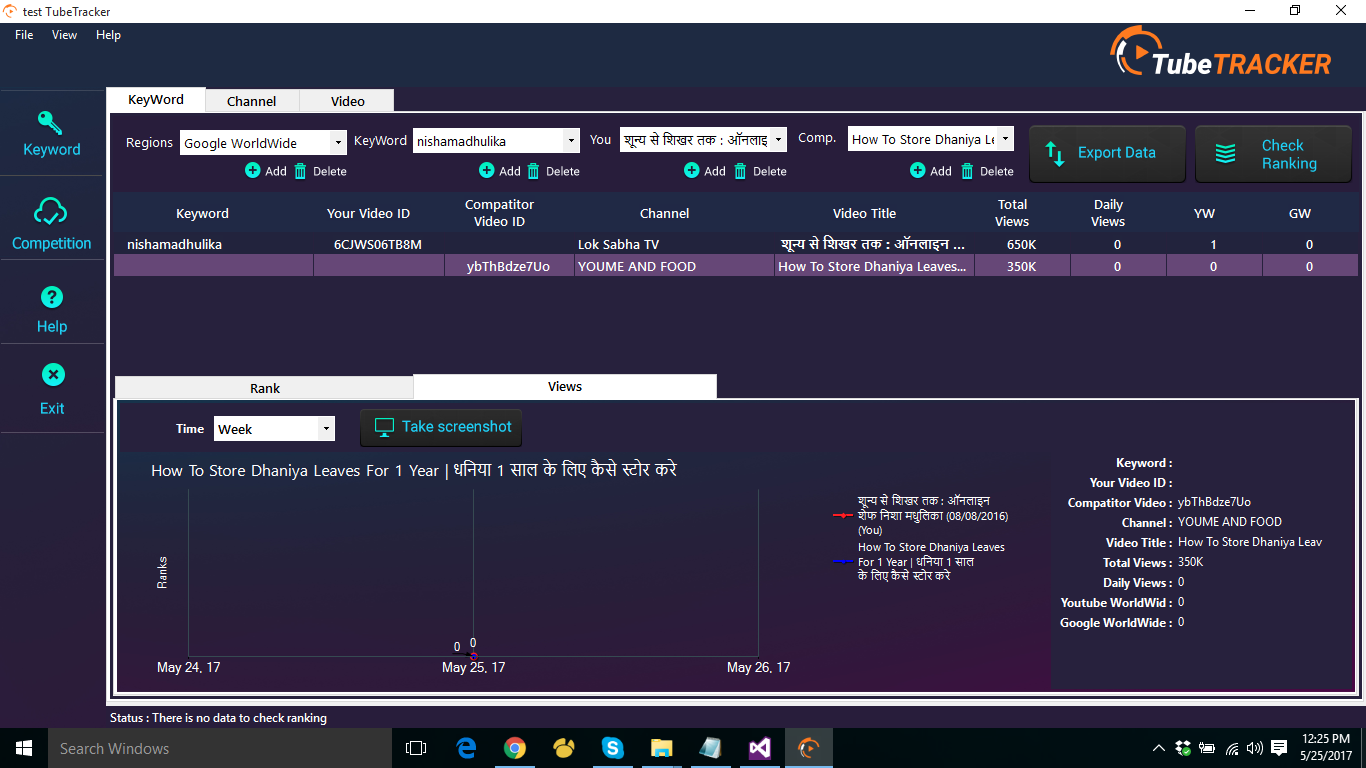Open the Keyword section key icon
The image size is (1366, 768).
click(50, 123)
